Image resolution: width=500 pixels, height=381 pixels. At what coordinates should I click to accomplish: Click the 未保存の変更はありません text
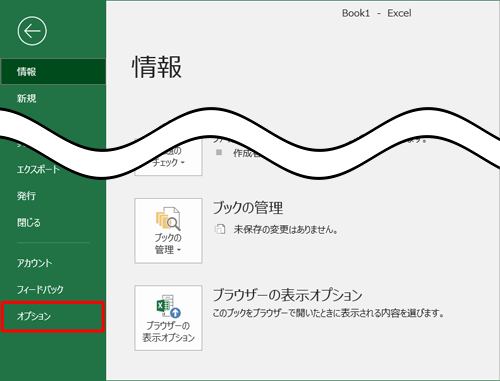tap(286, 229)
